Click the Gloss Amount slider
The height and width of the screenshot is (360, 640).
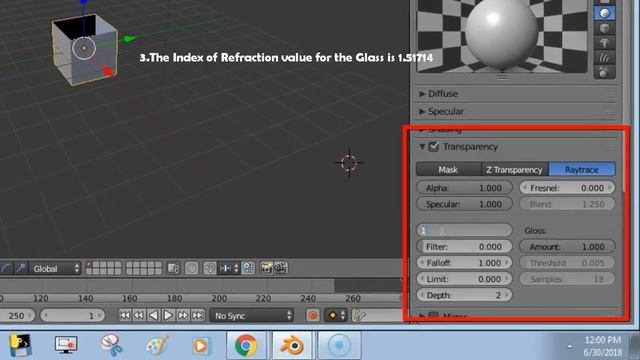pyautogui.click(x=567, y=247)
